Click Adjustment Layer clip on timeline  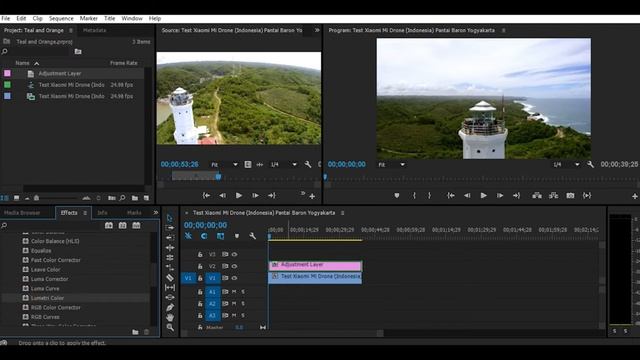[315, 266]
